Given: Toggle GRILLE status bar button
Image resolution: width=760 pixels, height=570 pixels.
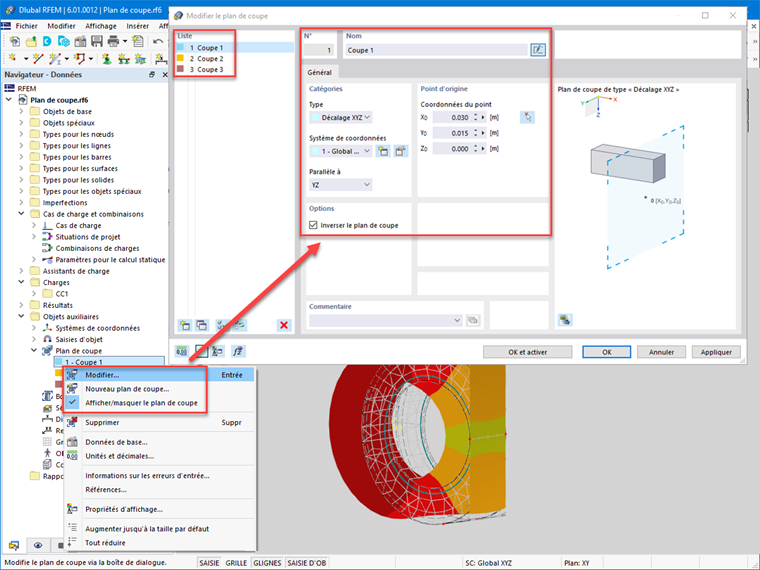Looking at the screenshot, I should tap(236, 563).
